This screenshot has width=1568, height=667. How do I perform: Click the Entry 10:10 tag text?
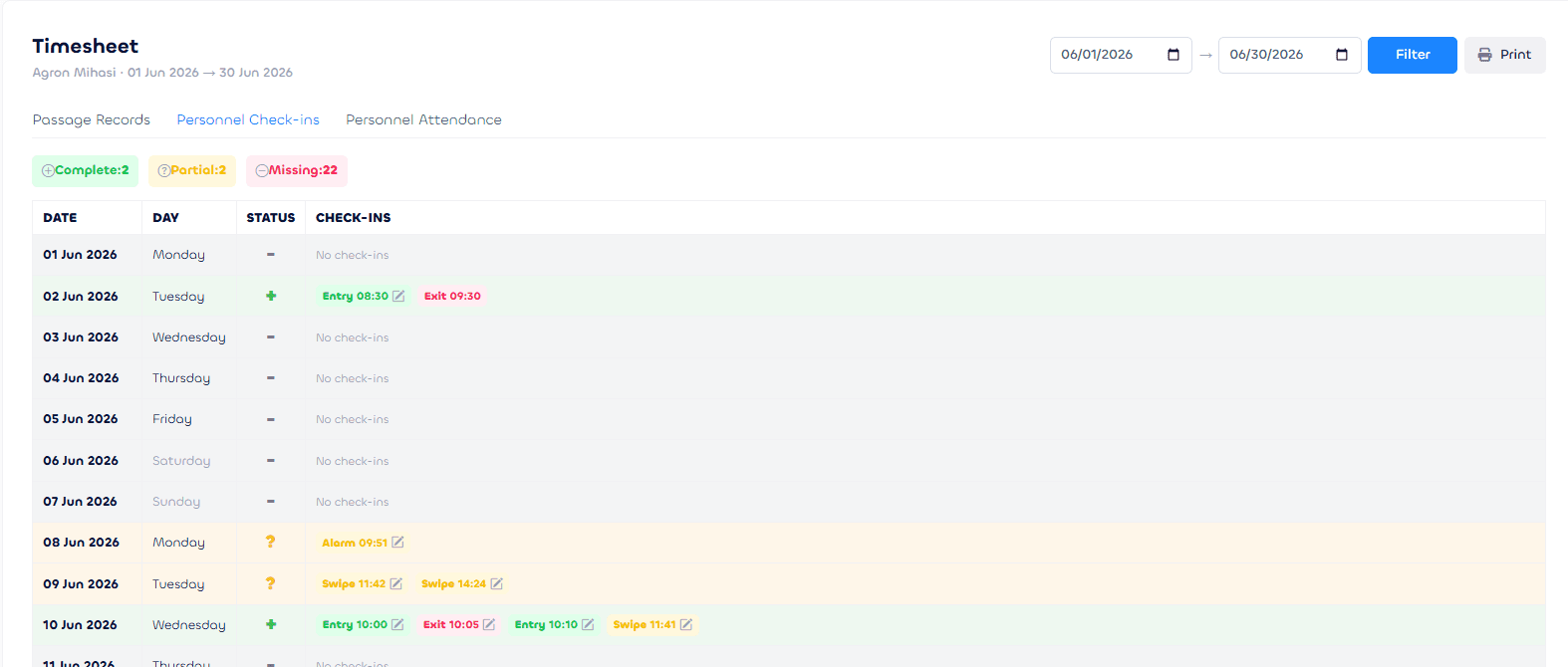546,624
